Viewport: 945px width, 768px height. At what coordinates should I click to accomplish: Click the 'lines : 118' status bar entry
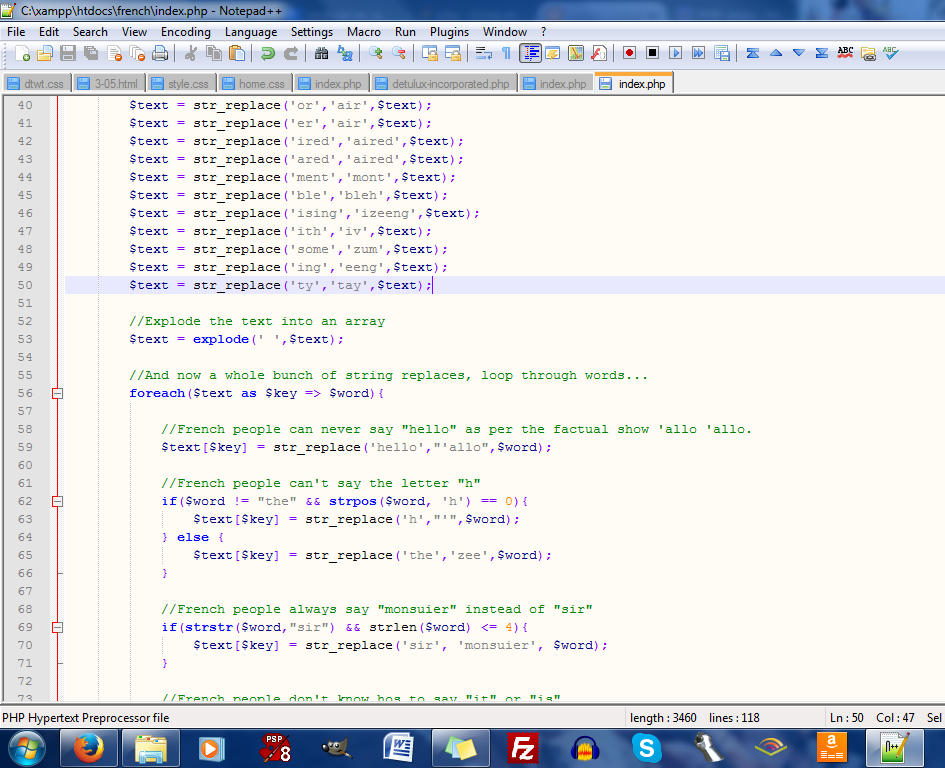point(734,718)
